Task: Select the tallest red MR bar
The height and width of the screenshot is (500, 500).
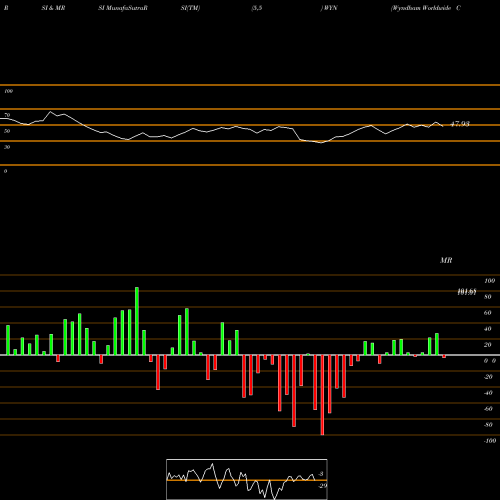Action: pyautogui.click(x=322, y=395)
